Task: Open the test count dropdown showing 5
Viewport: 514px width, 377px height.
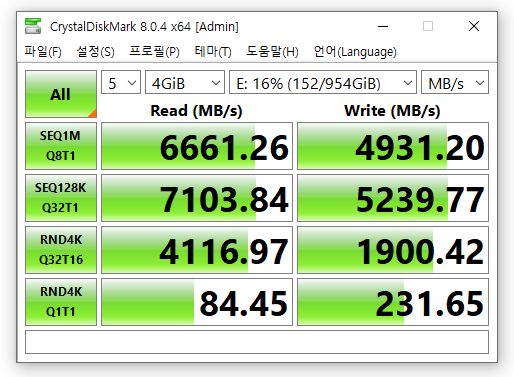Action: pyautogui.click(x=121, y=82)
